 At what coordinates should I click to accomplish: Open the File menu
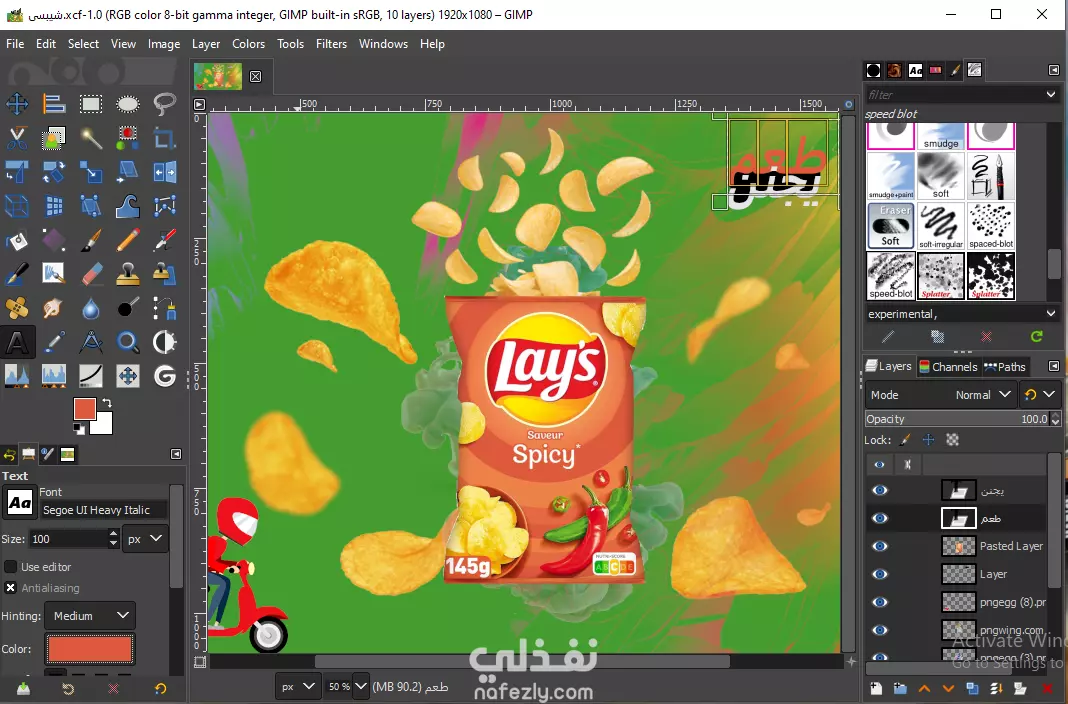[x=15, y=44]
